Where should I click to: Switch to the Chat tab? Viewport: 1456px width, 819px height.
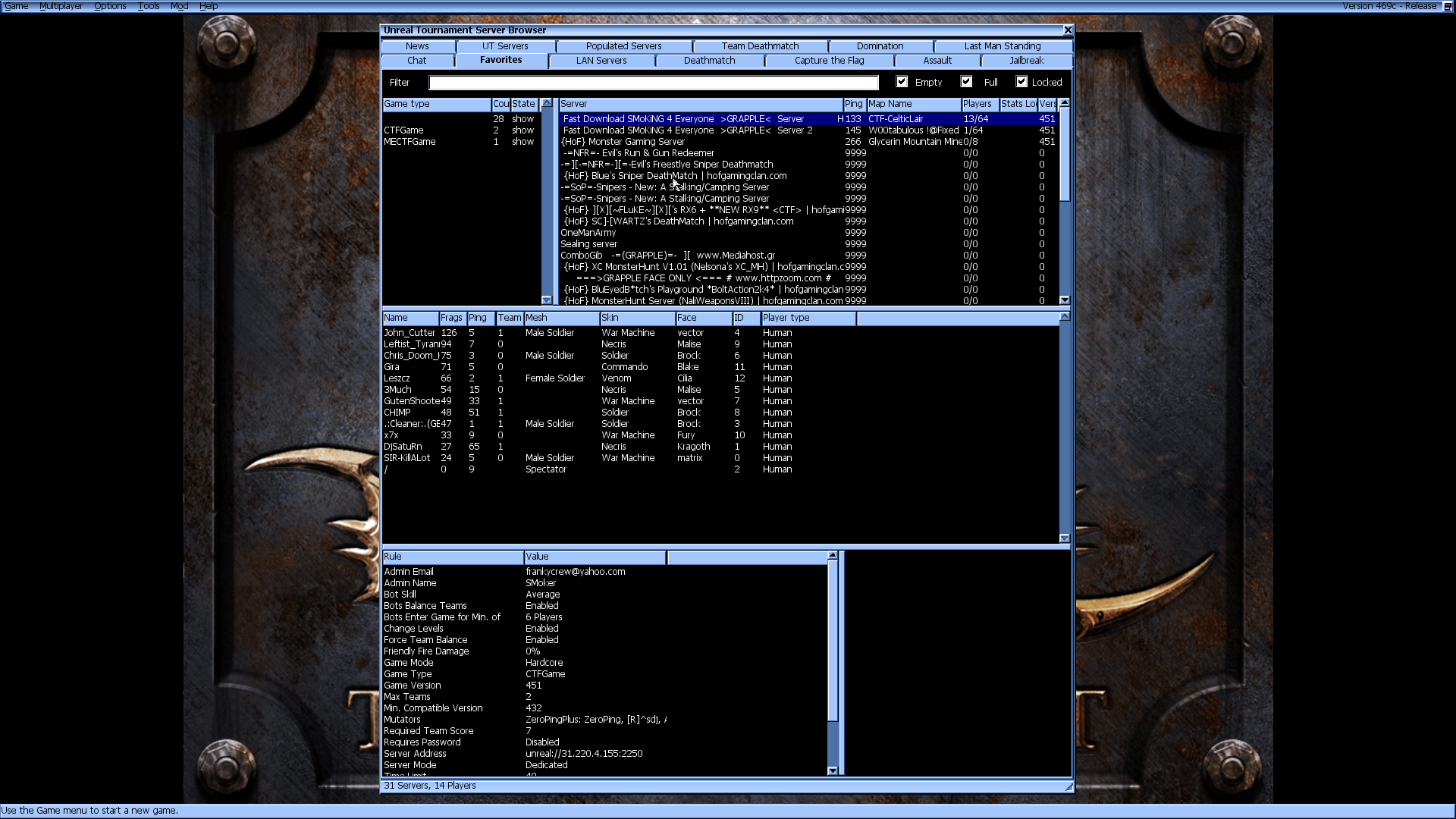417,61
